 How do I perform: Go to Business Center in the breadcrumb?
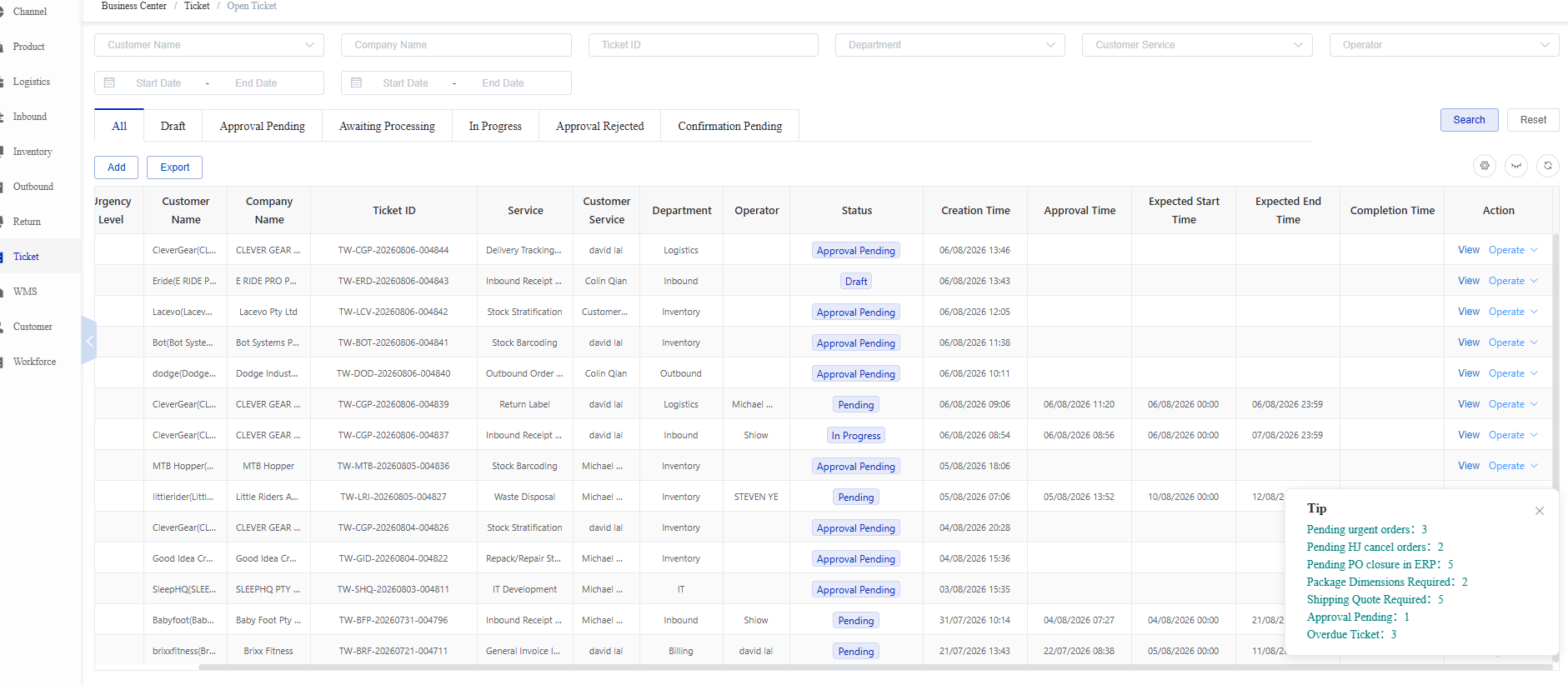pos(134,6)
